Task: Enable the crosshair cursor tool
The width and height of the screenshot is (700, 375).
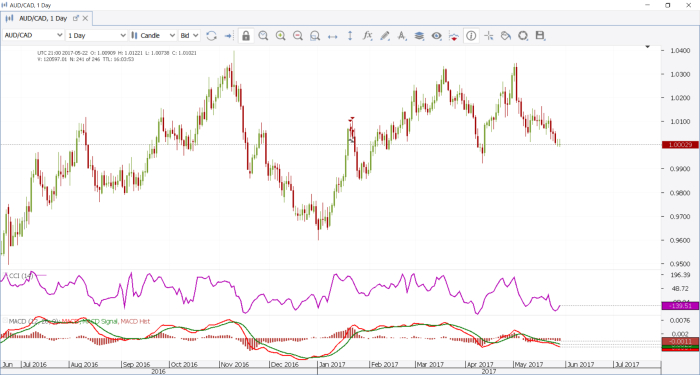Action: tap(489, 36)
